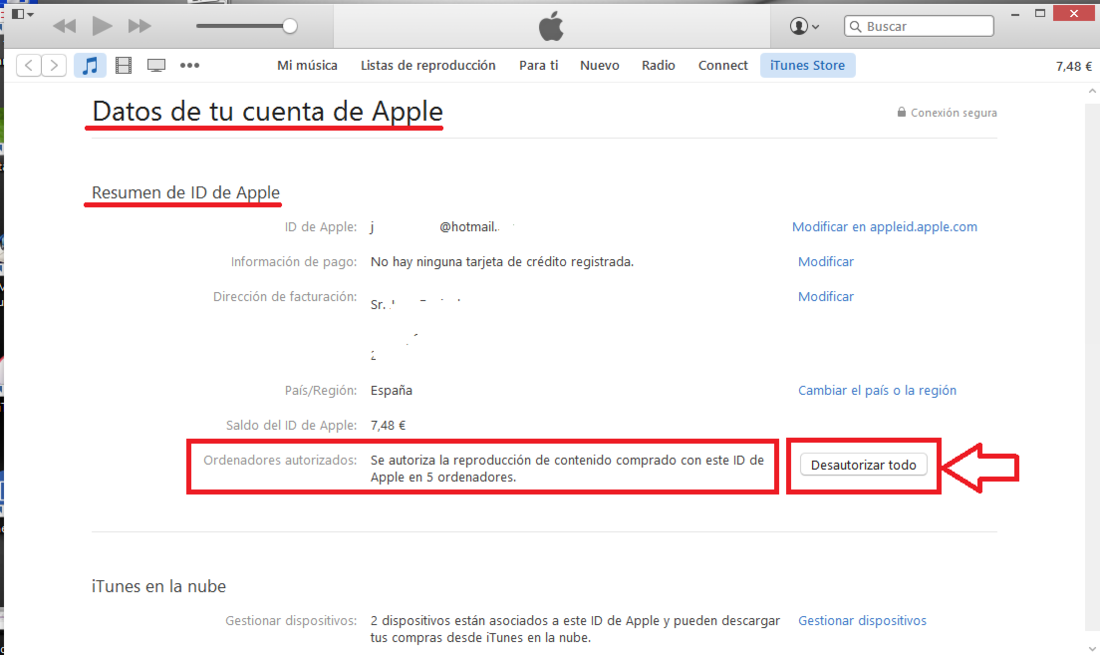Open the iTunes window menu icon

[22, 14]
